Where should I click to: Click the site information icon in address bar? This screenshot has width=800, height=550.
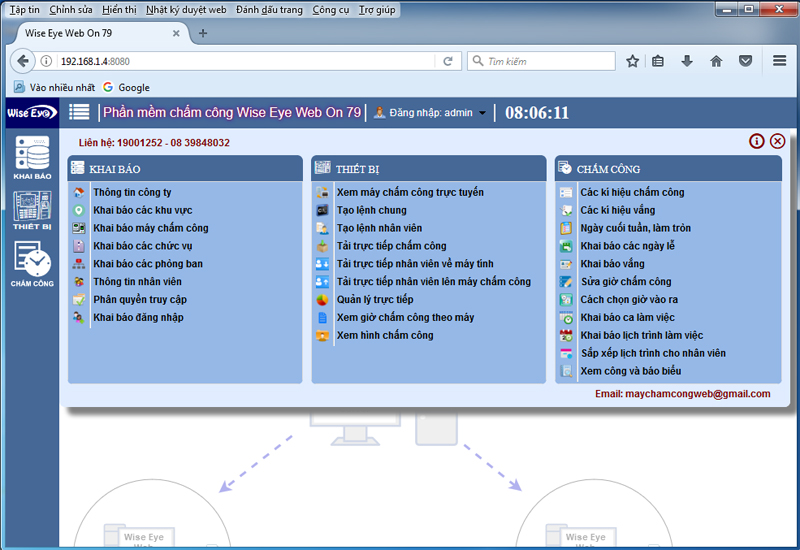46,61
